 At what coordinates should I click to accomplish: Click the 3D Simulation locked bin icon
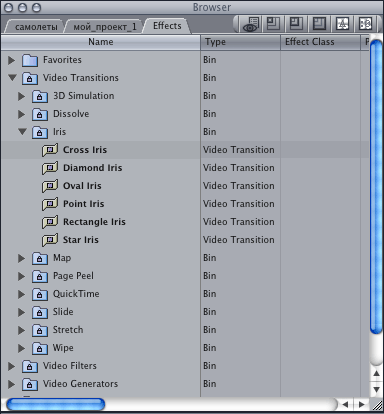(40, 96)
